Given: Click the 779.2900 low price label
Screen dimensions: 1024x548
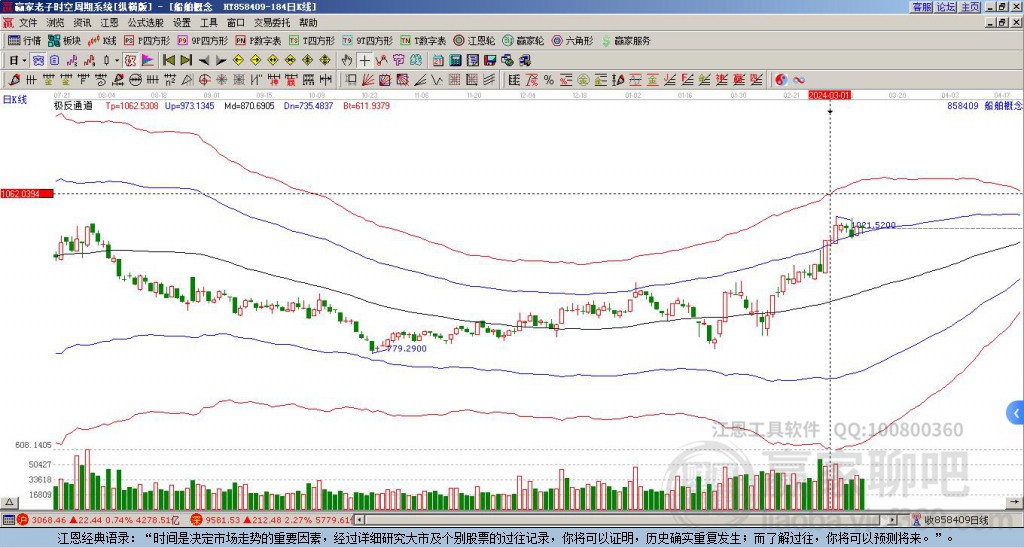Looking at the screenshot, I should [x=406, y=349].
